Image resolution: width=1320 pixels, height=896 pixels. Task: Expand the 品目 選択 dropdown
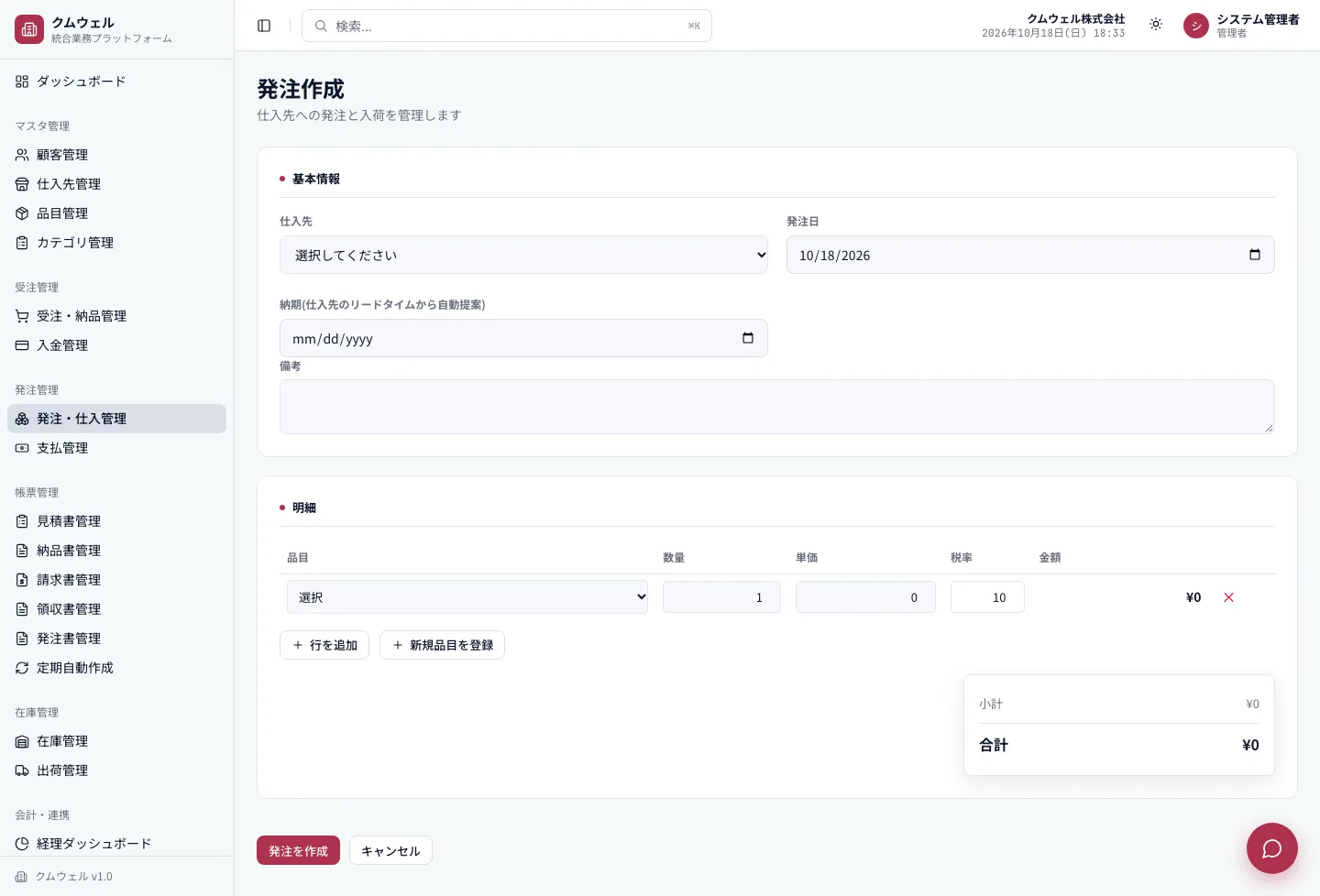point(467,597)
